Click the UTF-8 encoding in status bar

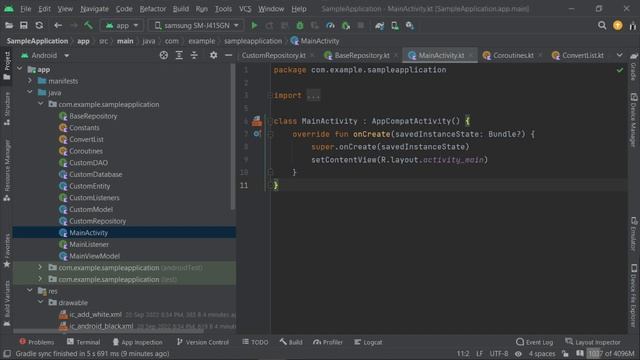pos(499,353)
